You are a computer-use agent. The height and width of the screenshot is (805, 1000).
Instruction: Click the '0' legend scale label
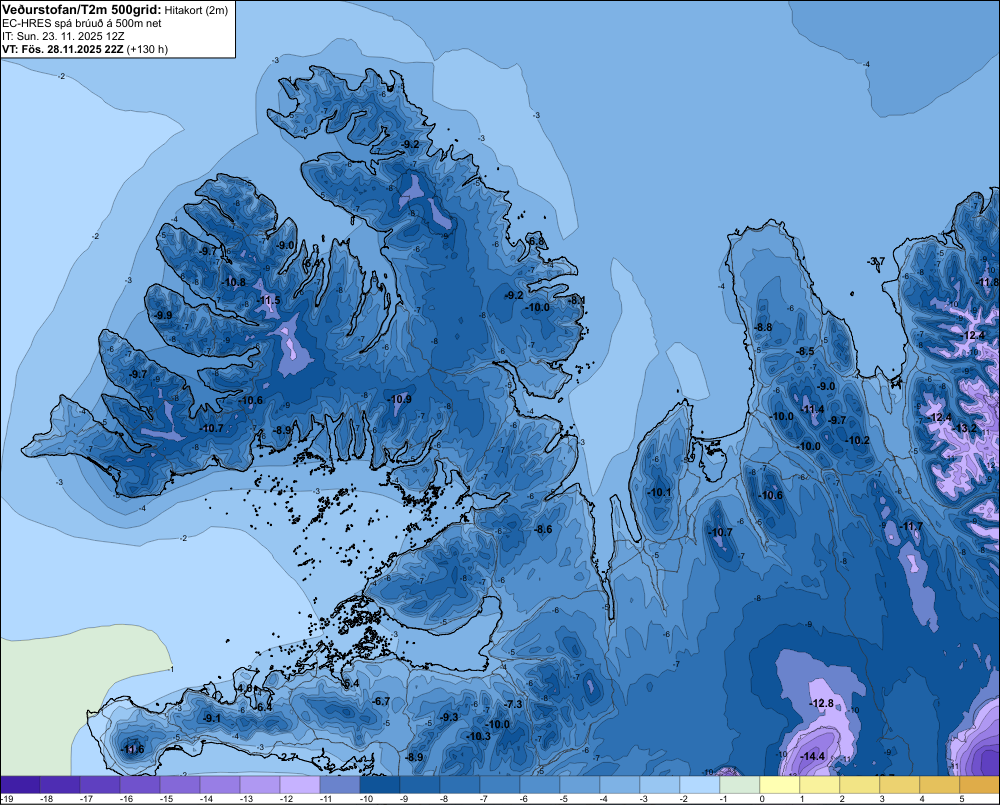(762, 799)
